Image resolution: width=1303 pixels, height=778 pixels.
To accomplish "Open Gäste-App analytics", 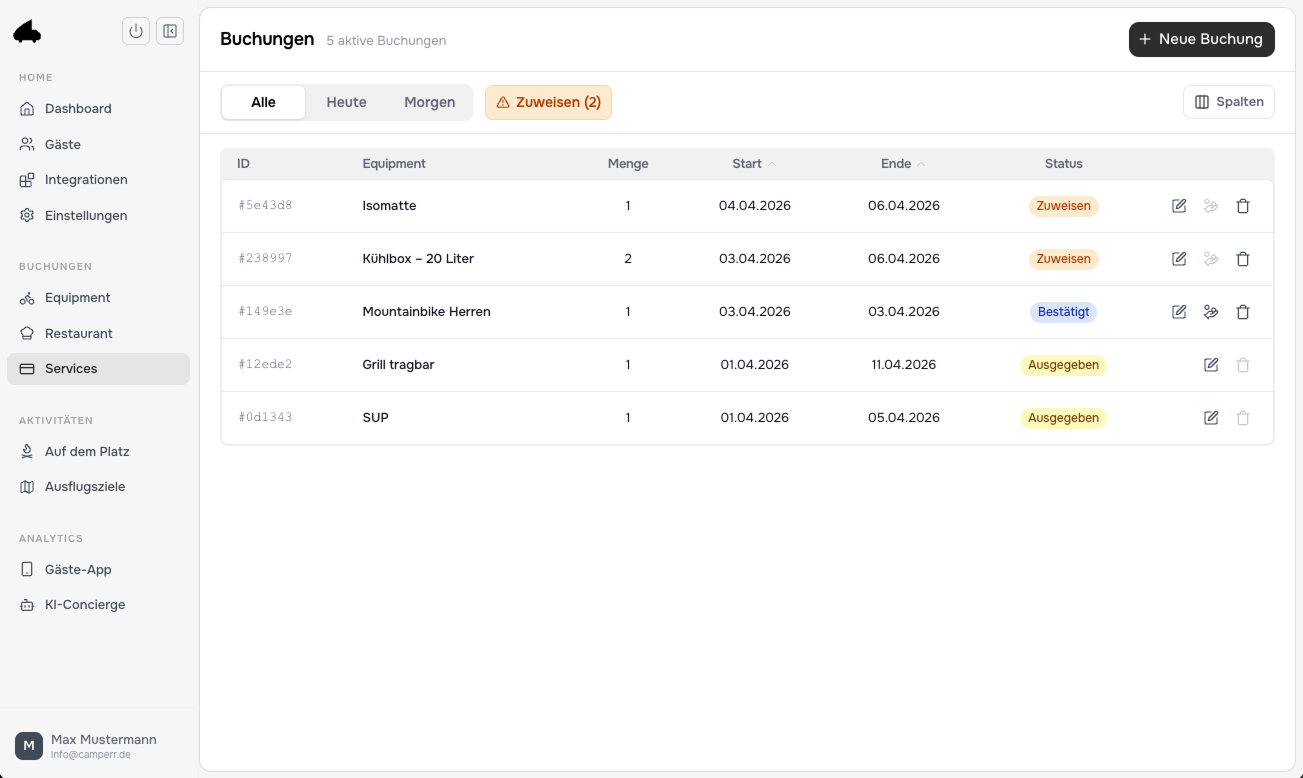I will 98,569.
